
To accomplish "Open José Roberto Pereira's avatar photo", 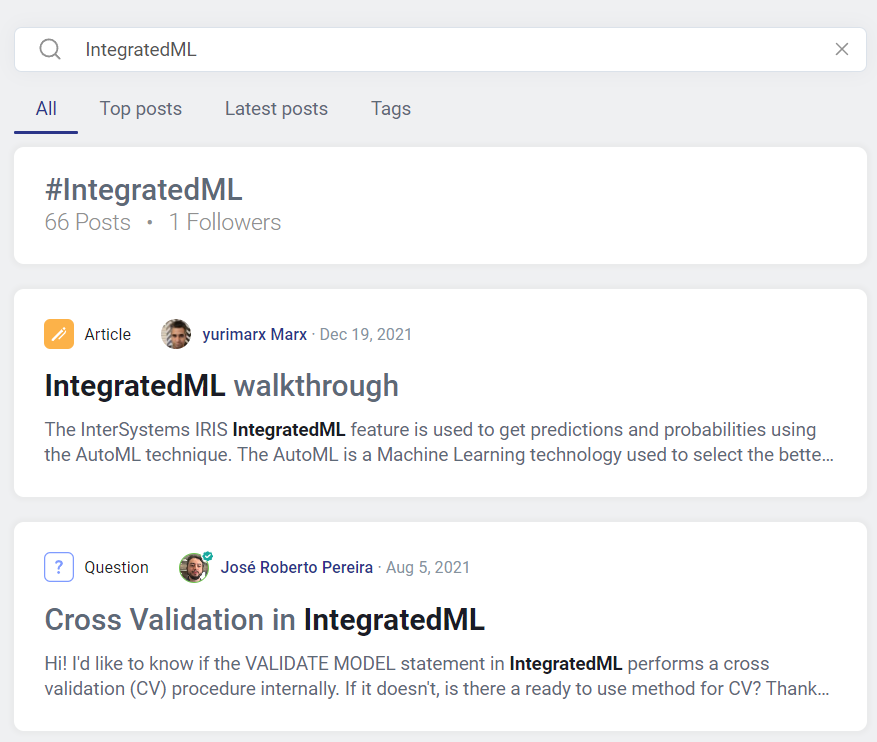I will 194,568.
